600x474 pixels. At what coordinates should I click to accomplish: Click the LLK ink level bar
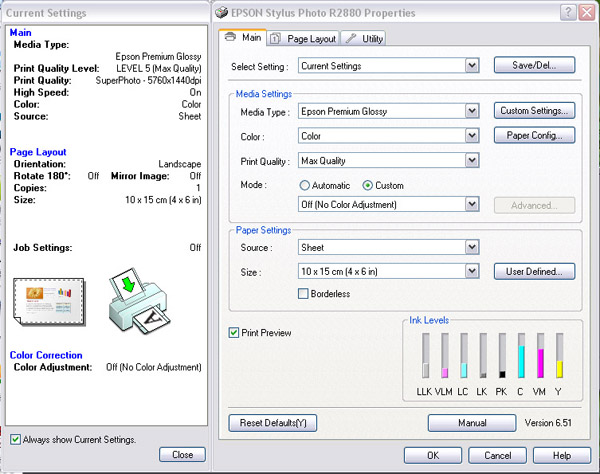pos(426,355)
